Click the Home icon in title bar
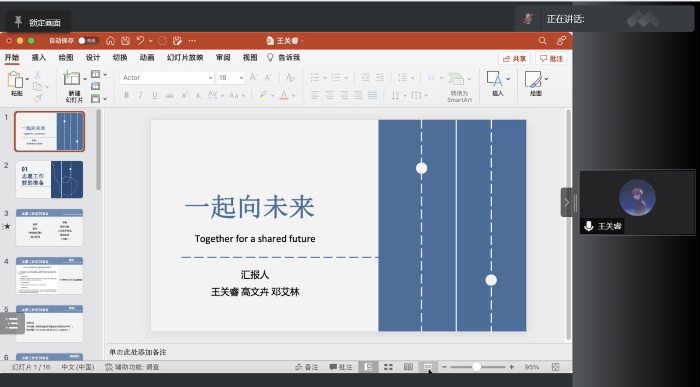 click(x=110, y=41)
